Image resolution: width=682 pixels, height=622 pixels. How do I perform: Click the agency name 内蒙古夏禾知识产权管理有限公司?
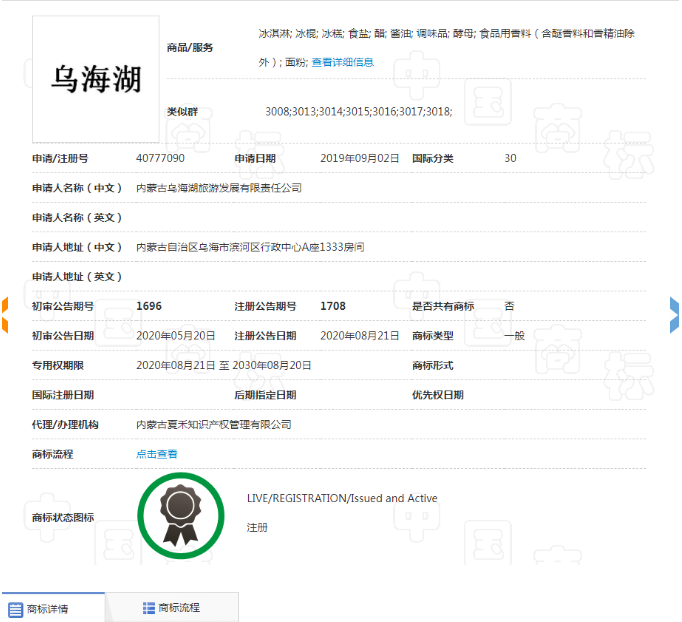(x=213, y=425)
